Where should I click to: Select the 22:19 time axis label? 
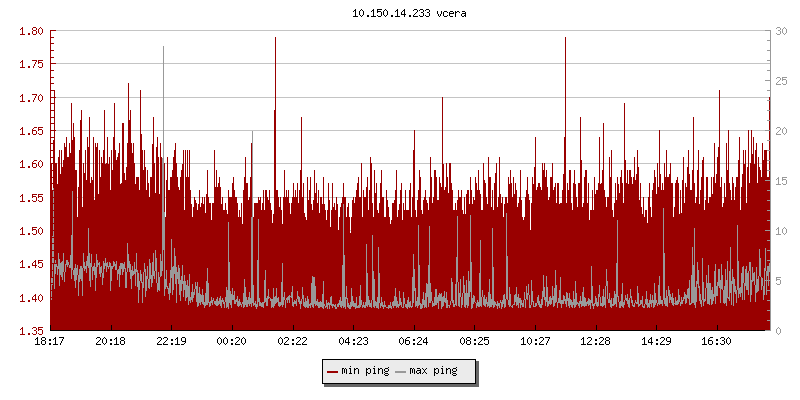point(171,341)
